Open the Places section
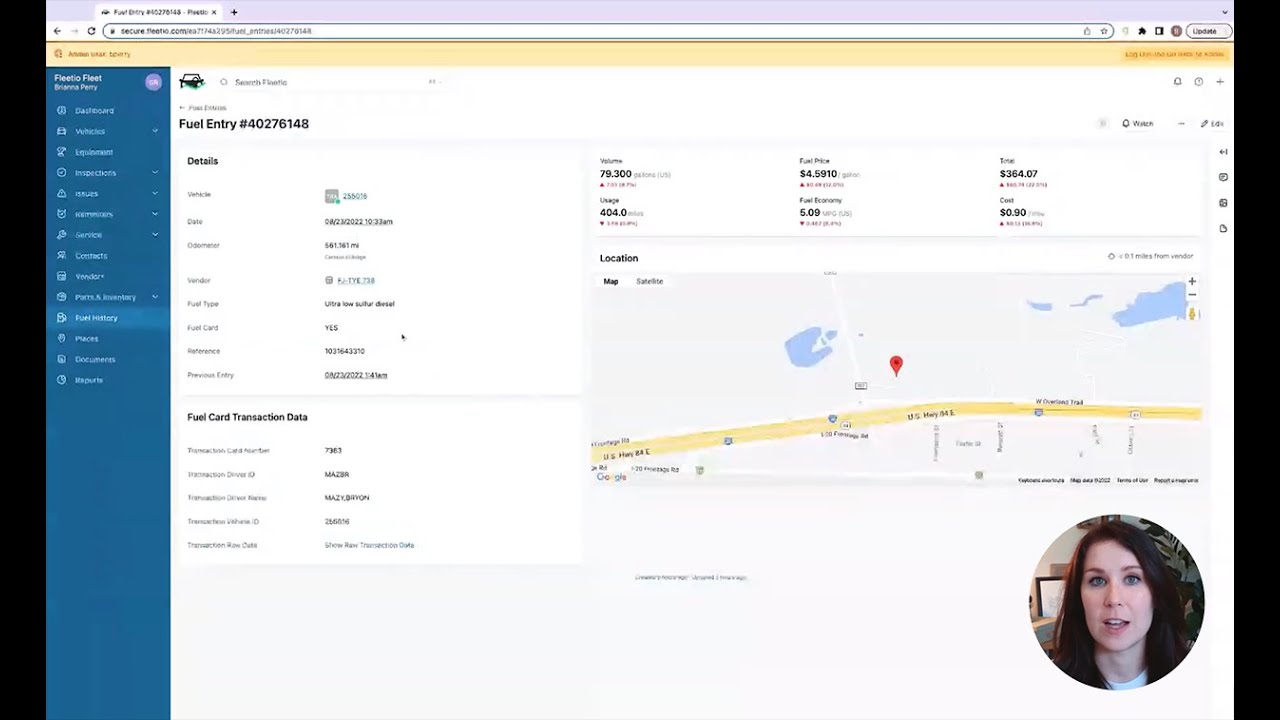1280x720 pixels. pos(86,338)
